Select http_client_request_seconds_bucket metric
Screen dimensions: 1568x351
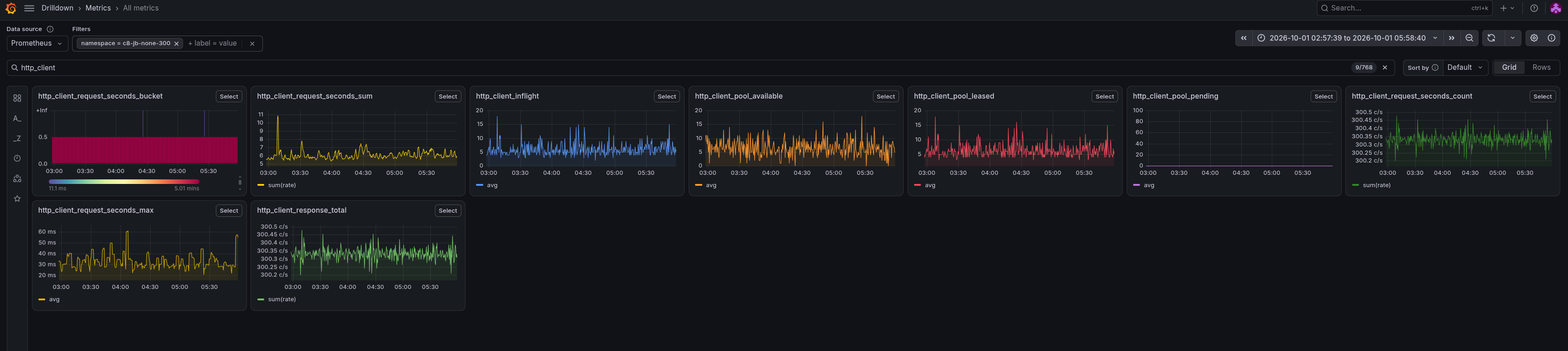229,97
